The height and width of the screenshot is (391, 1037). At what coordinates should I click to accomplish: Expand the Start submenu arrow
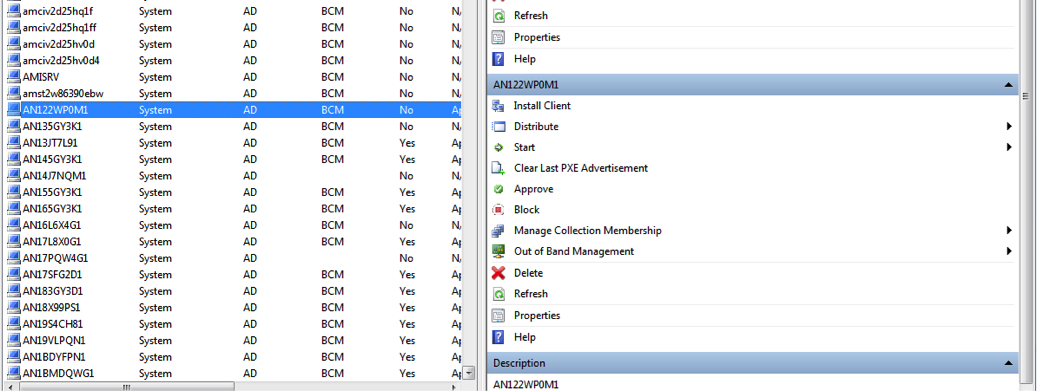(1009, 147)
